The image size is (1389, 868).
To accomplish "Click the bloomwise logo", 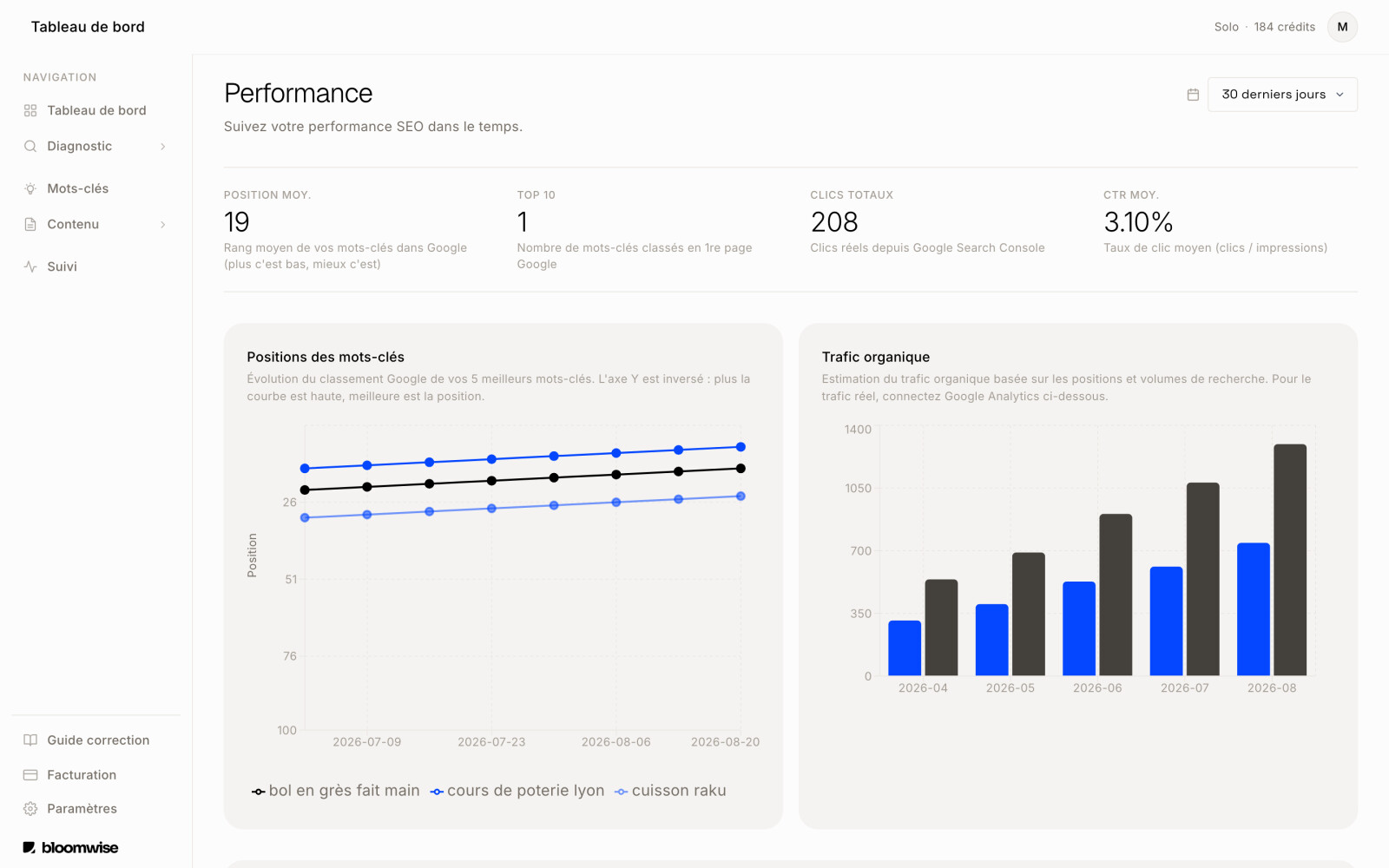I will coord(70,847).
